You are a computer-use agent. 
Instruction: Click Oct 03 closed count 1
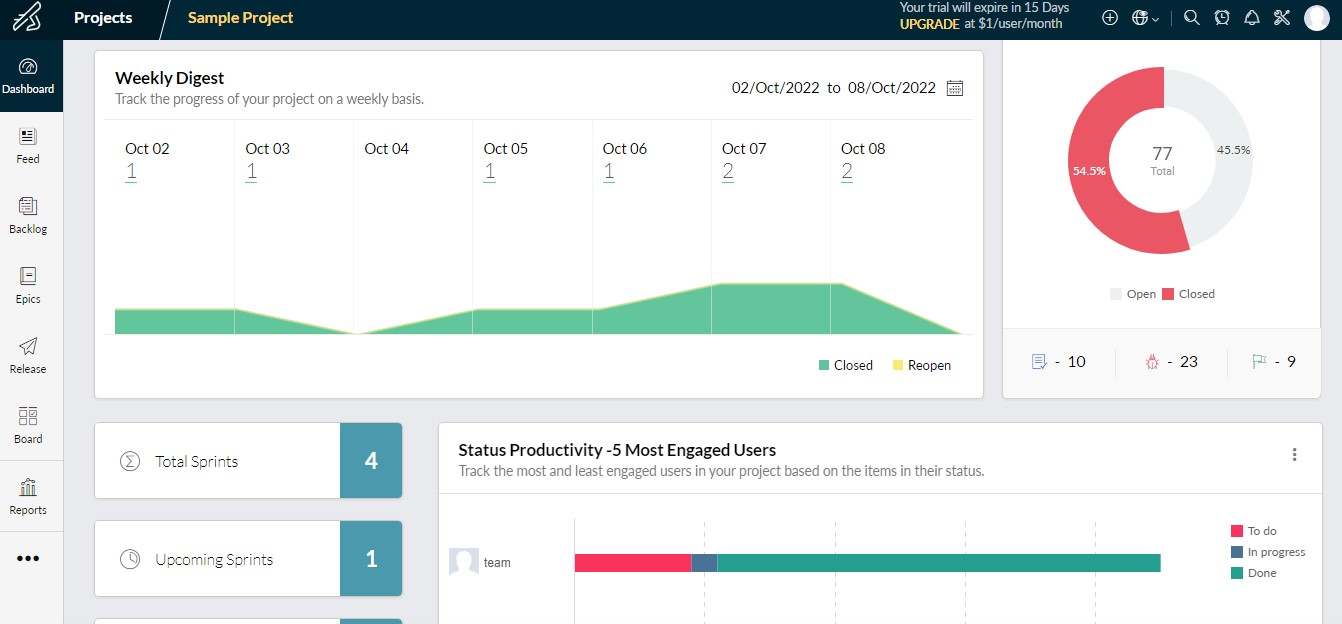[x=251, y=172]
